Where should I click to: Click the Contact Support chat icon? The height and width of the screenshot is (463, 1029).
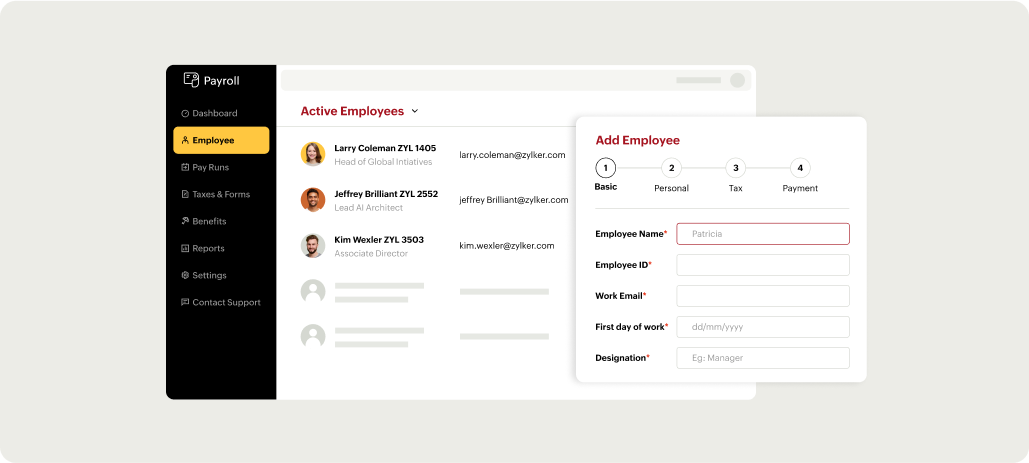pyautogui.click(x=185, y=302)
